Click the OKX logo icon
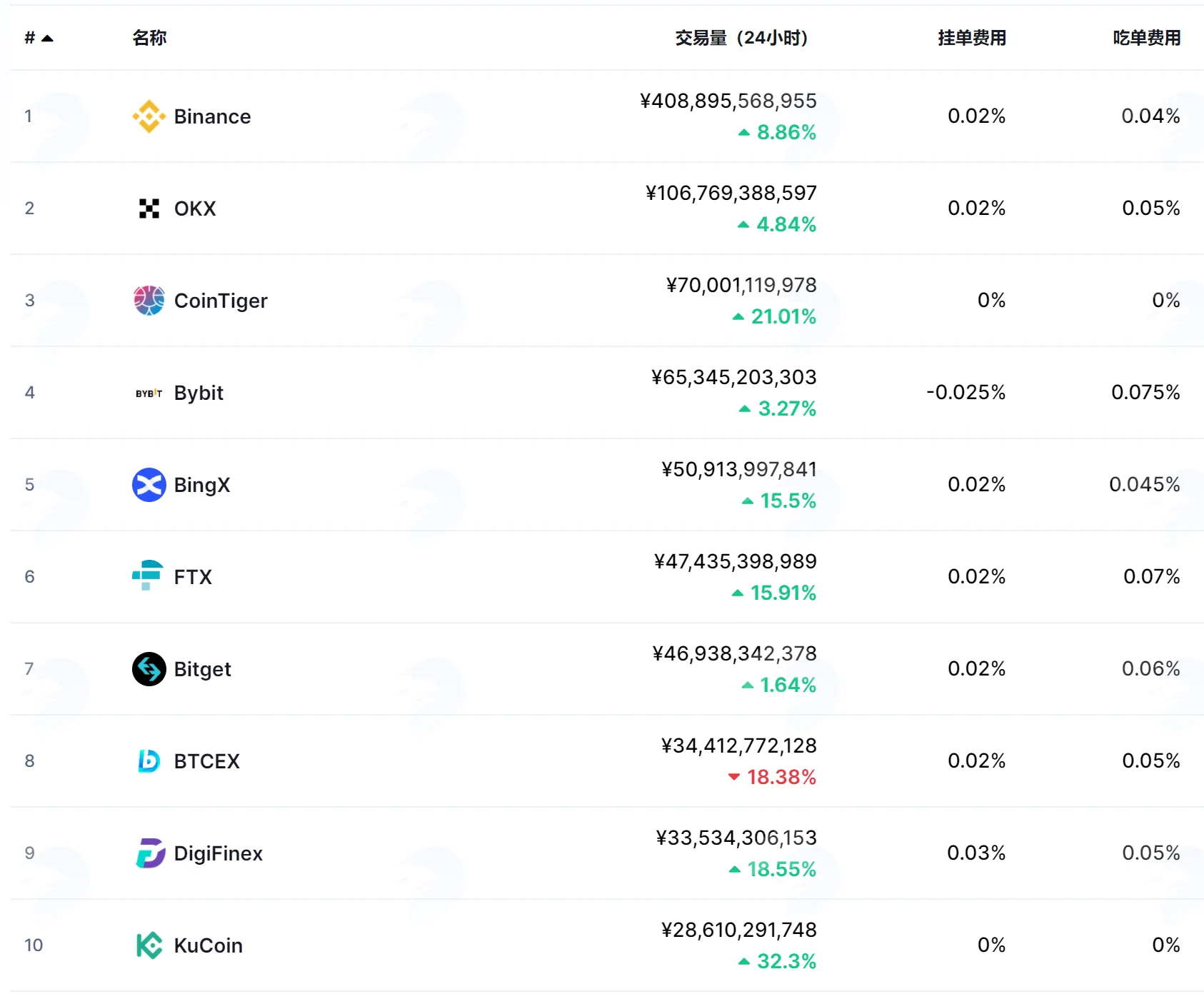1204x994 pixels. 149,209
